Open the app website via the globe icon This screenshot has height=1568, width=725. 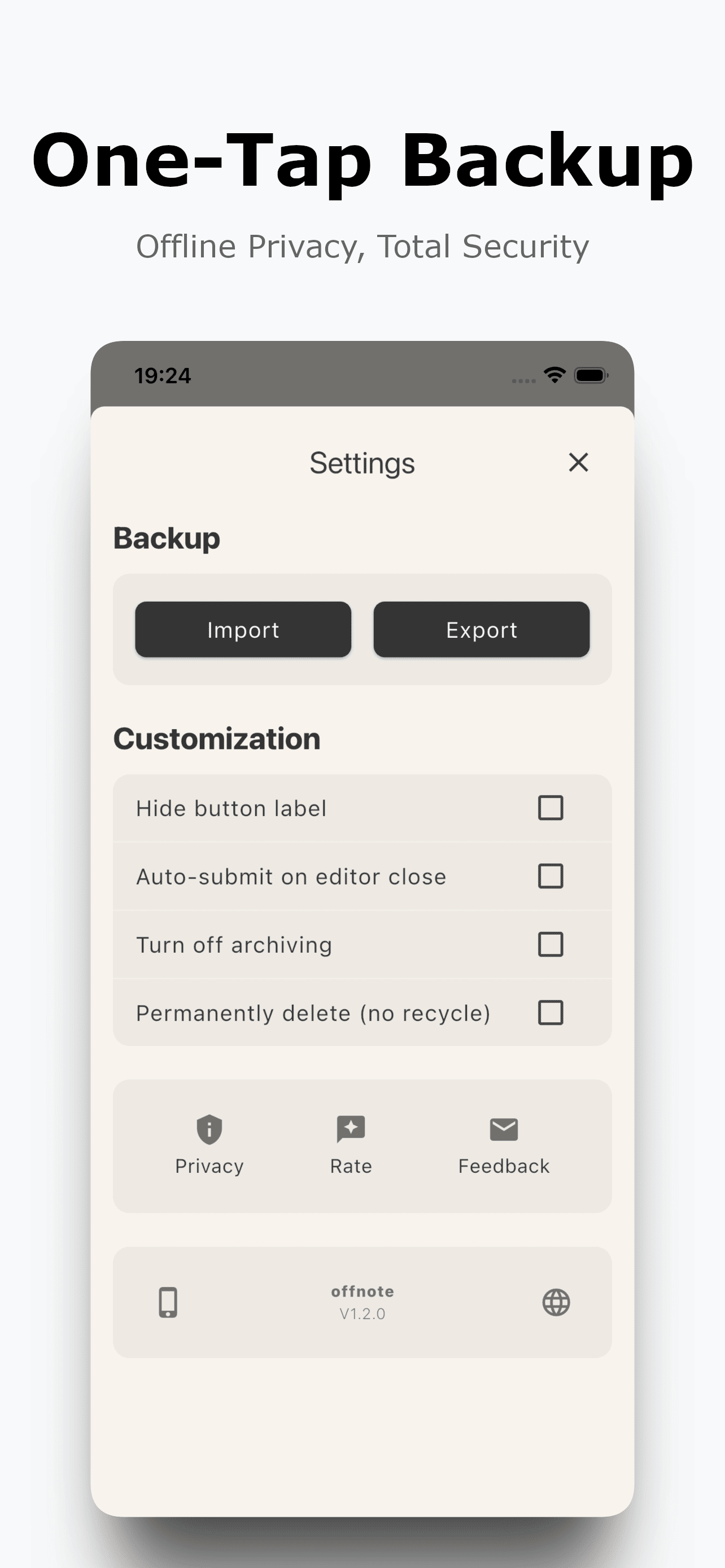(x=557, y=1302)
